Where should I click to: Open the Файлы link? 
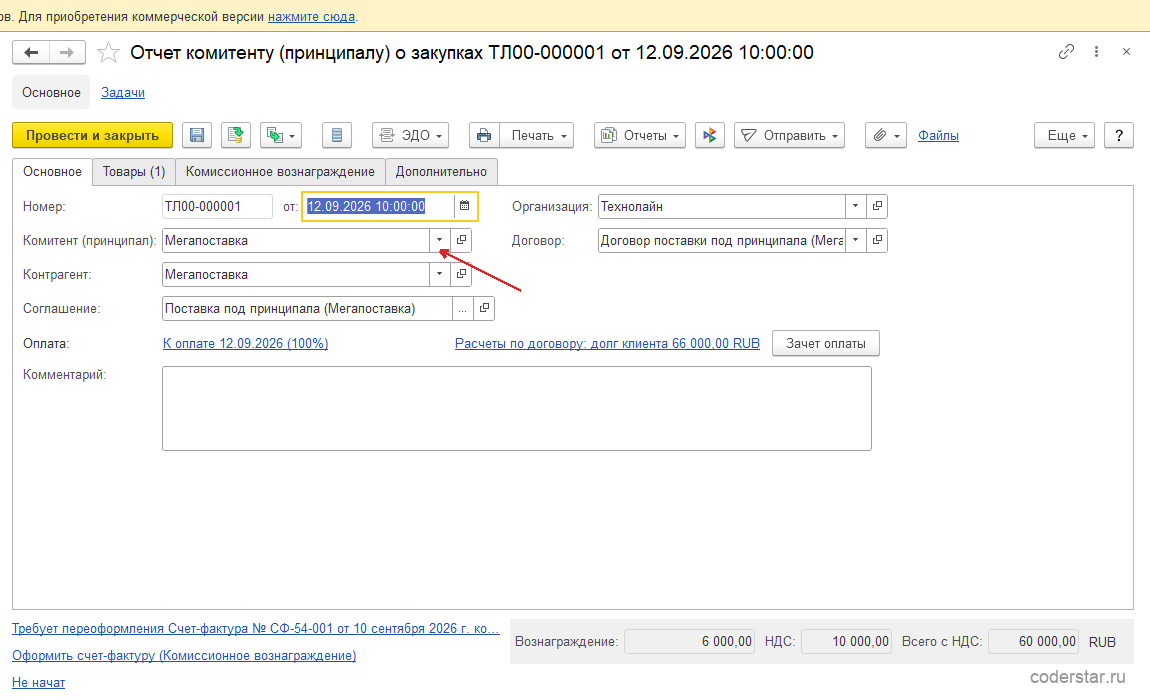(x=938, y=135)
